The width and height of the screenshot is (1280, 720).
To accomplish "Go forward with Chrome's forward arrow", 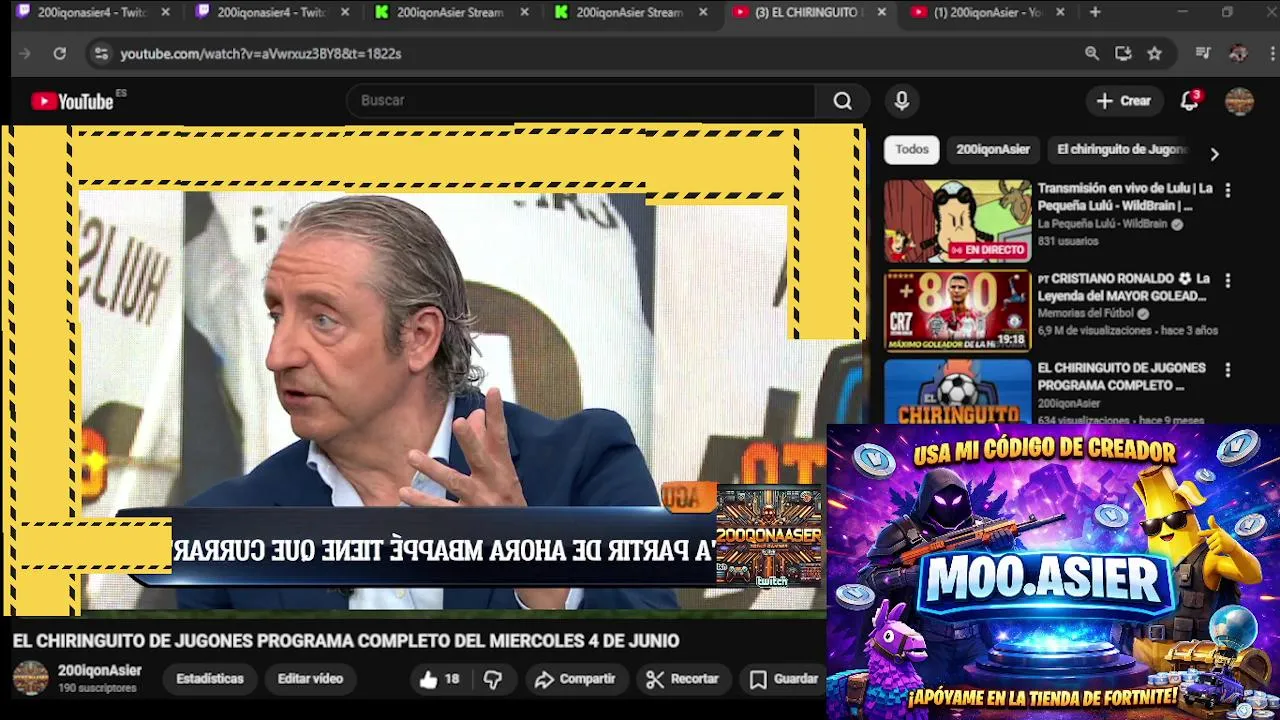I will click(25, 54).
